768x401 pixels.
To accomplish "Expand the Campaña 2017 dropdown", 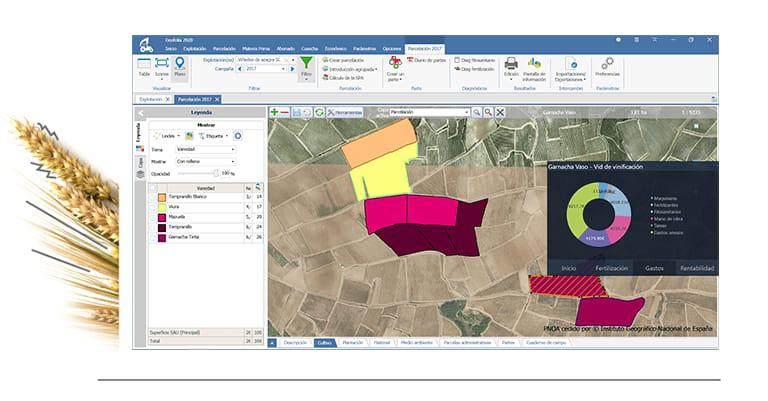I will coord(265,69).
